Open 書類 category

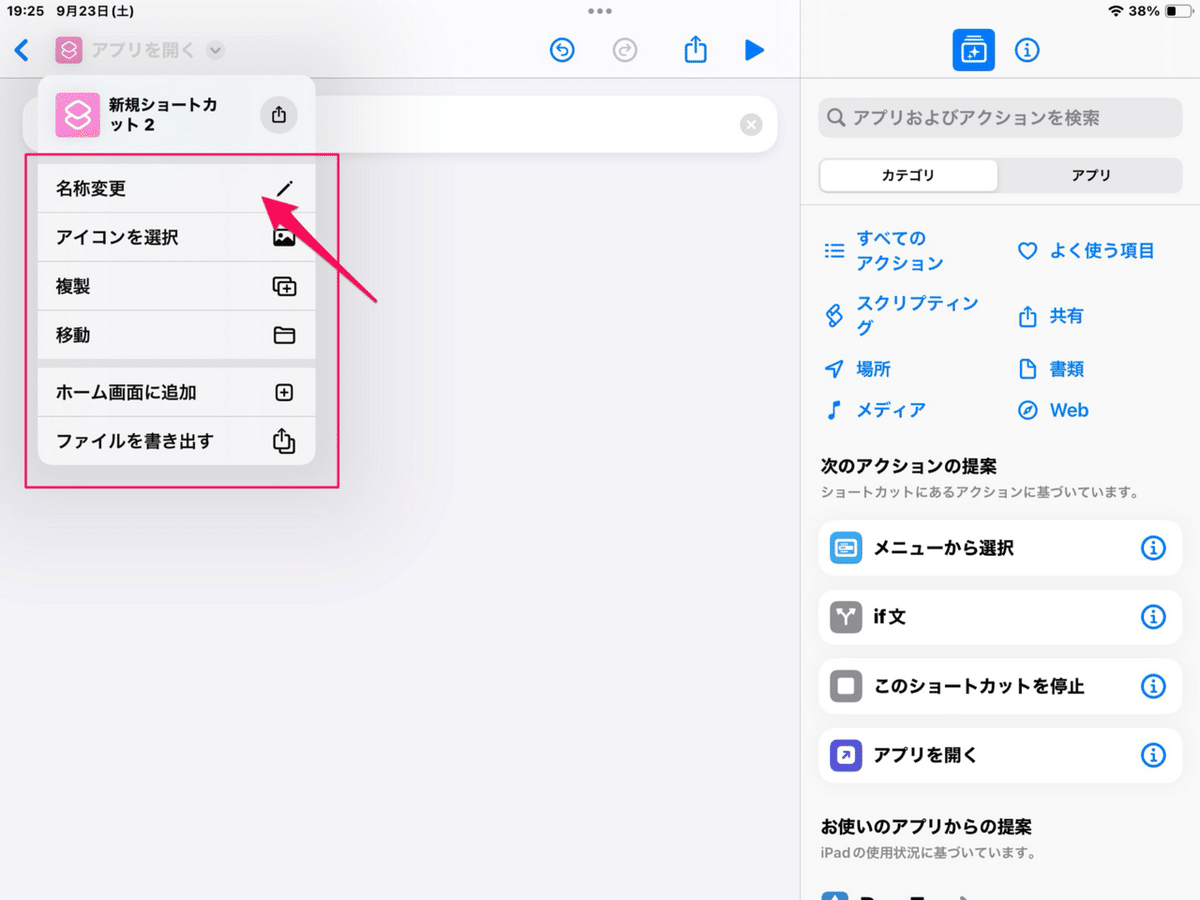[x=1051, y=369]
